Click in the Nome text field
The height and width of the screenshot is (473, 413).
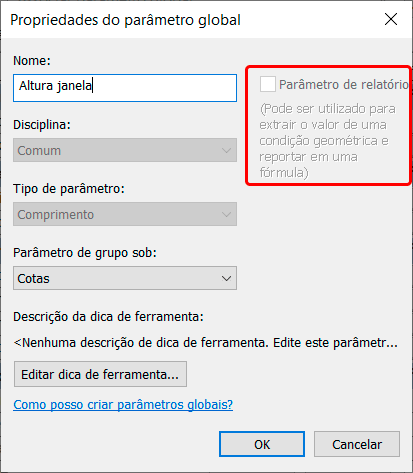pyautogui.click(x=125, y=88)
